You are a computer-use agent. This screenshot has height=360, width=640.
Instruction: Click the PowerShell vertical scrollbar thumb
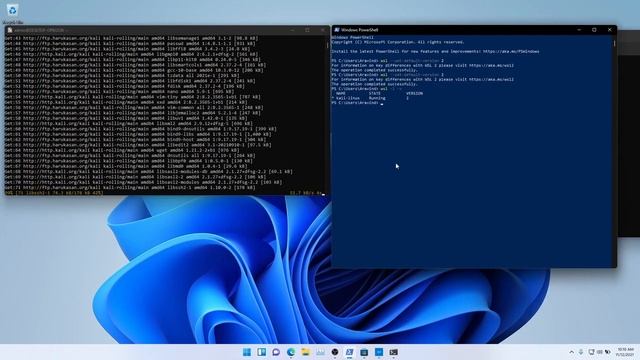(x=614, y=42)
